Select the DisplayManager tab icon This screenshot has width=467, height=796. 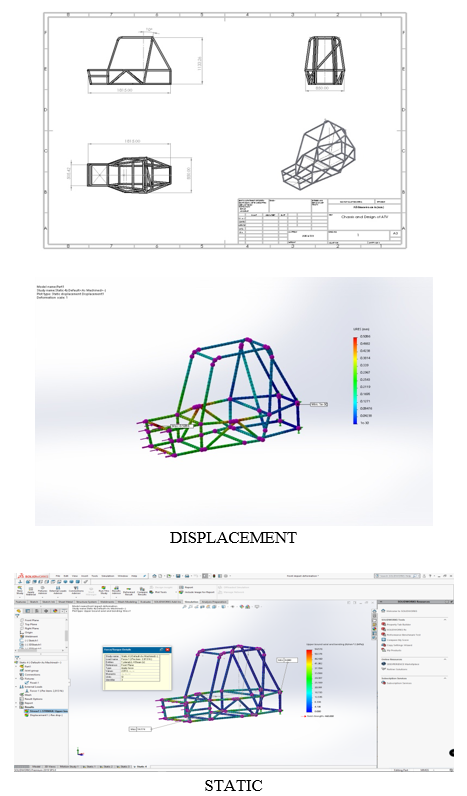pos(55,611)
